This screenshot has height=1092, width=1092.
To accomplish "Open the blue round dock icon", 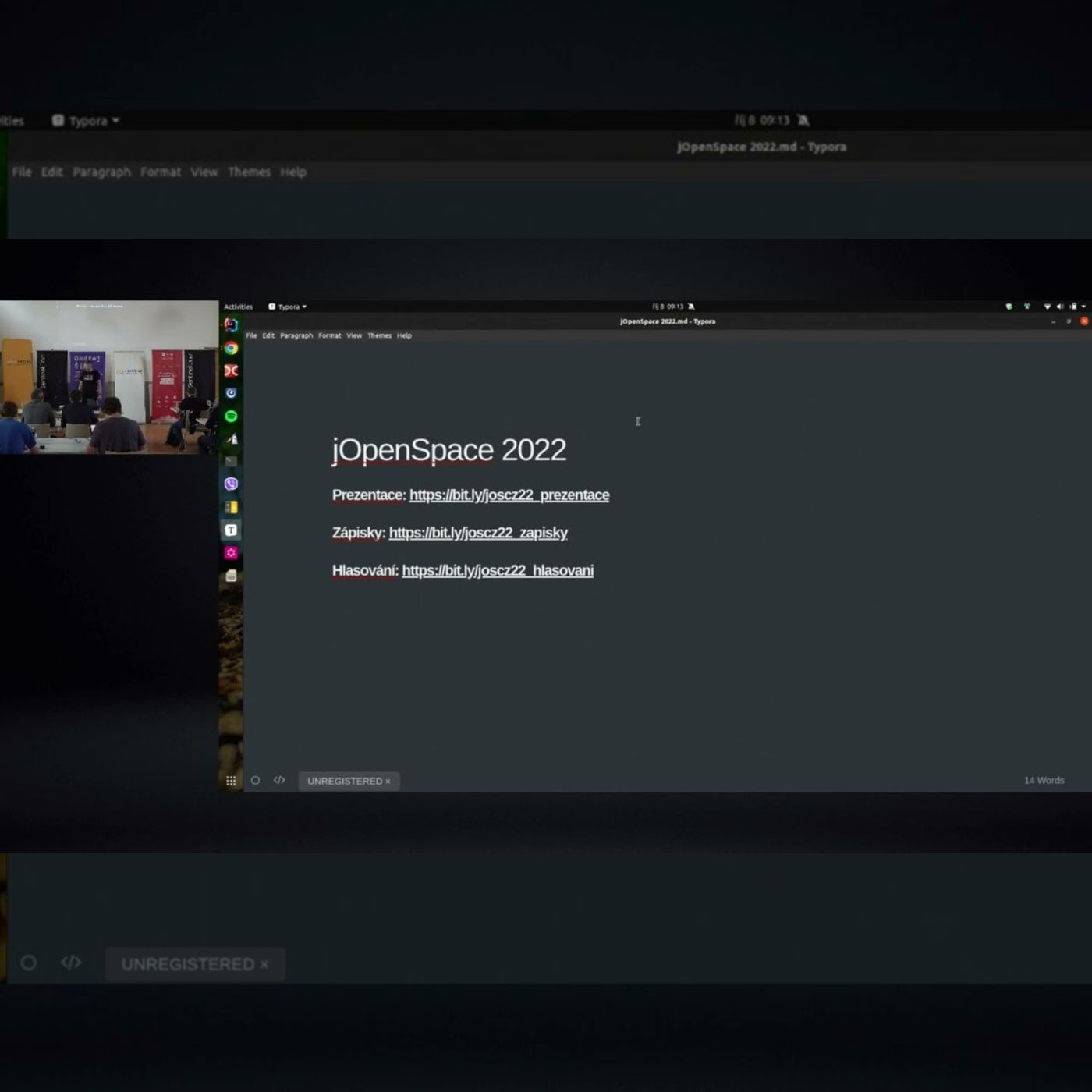I will pyautogui.click(x=231, y=393).
